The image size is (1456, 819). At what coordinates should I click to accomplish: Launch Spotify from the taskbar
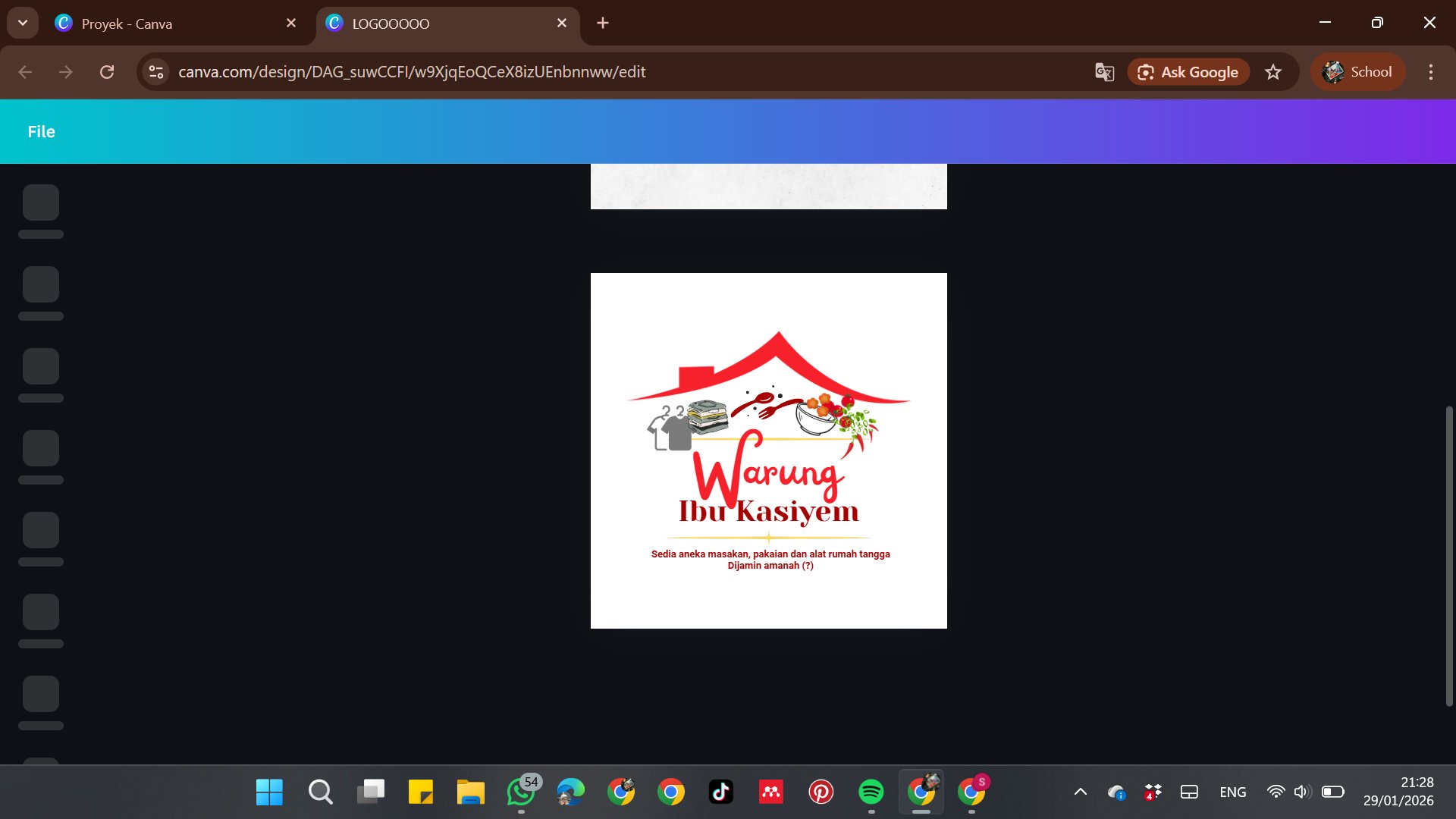[871, 792]
